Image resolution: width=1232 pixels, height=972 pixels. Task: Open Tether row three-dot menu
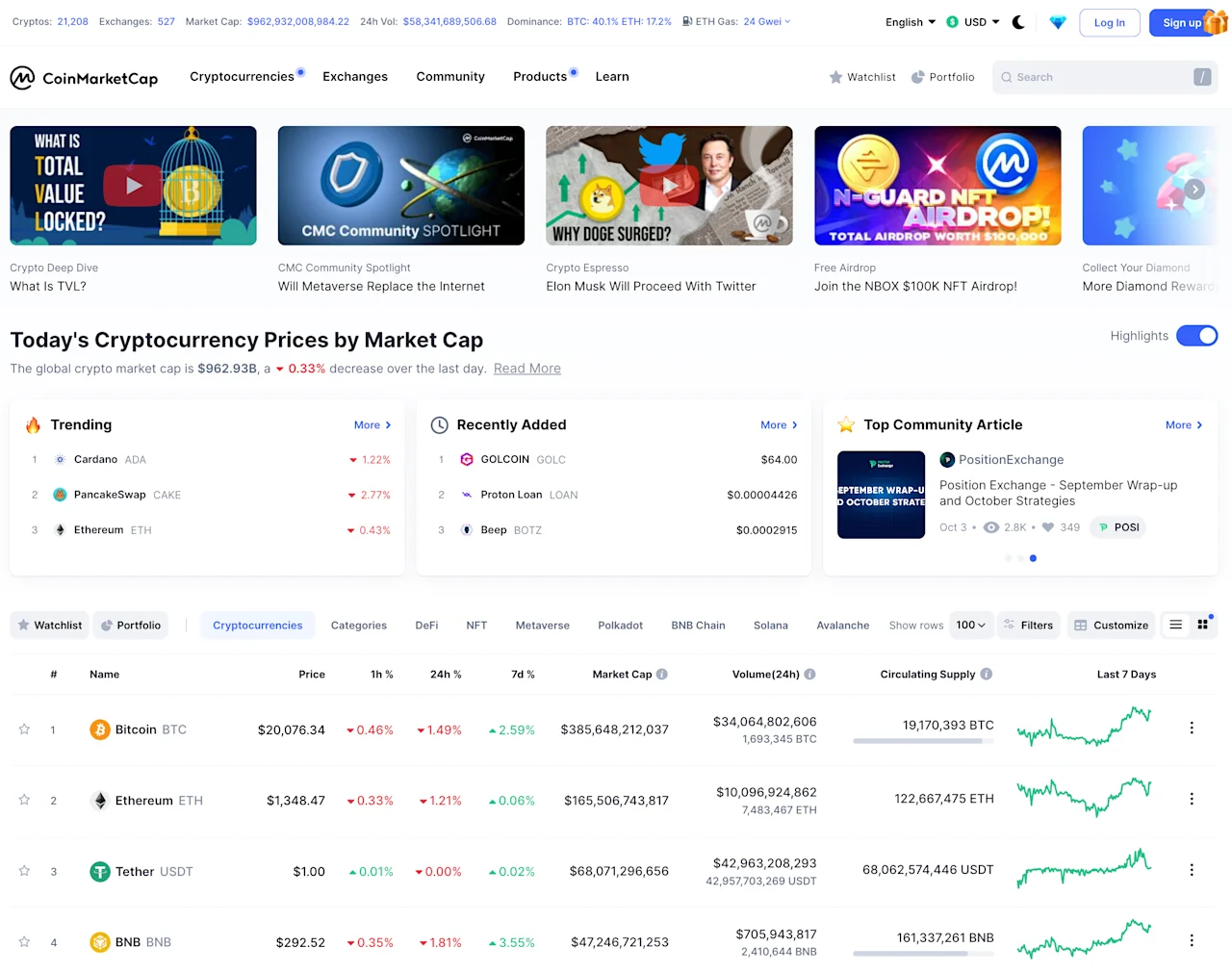(1192, 870)
